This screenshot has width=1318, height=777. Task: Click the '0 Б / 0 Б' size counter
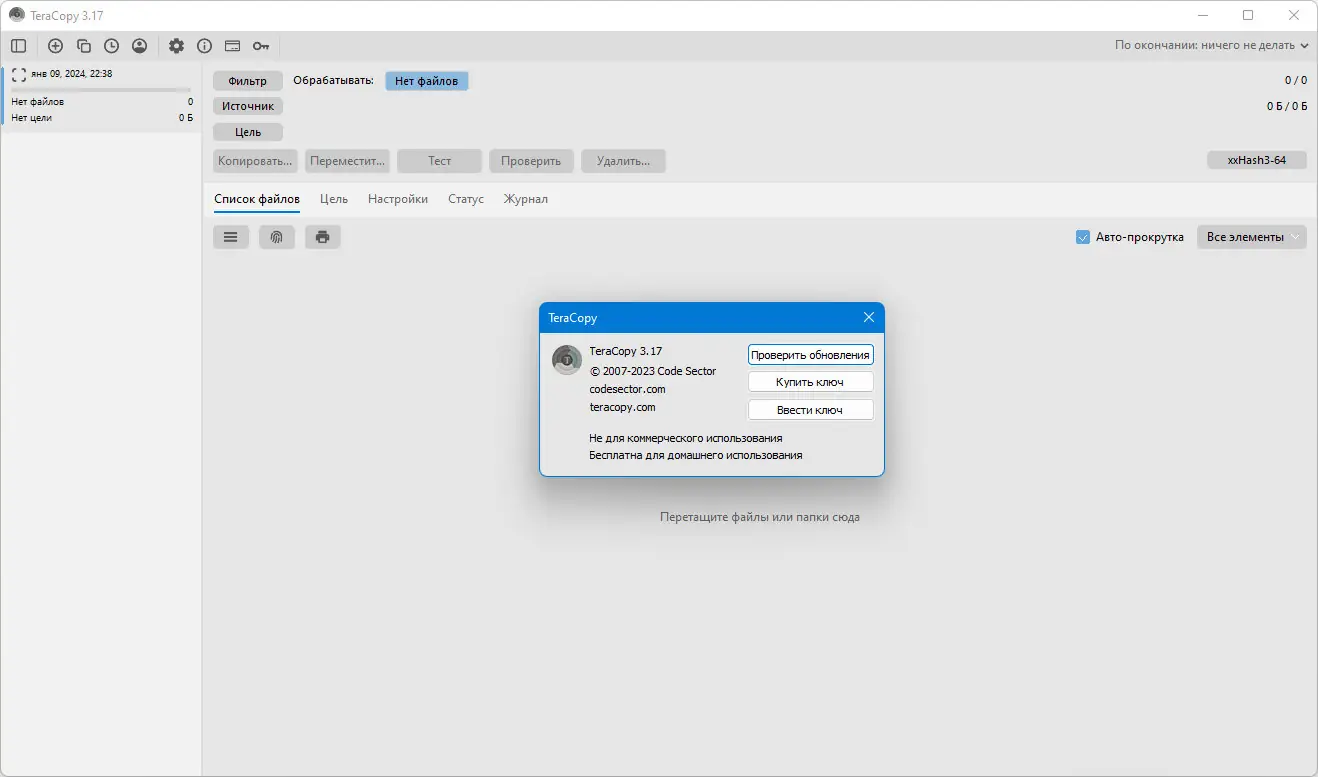pyautogui.click(x=1287, y=105)
